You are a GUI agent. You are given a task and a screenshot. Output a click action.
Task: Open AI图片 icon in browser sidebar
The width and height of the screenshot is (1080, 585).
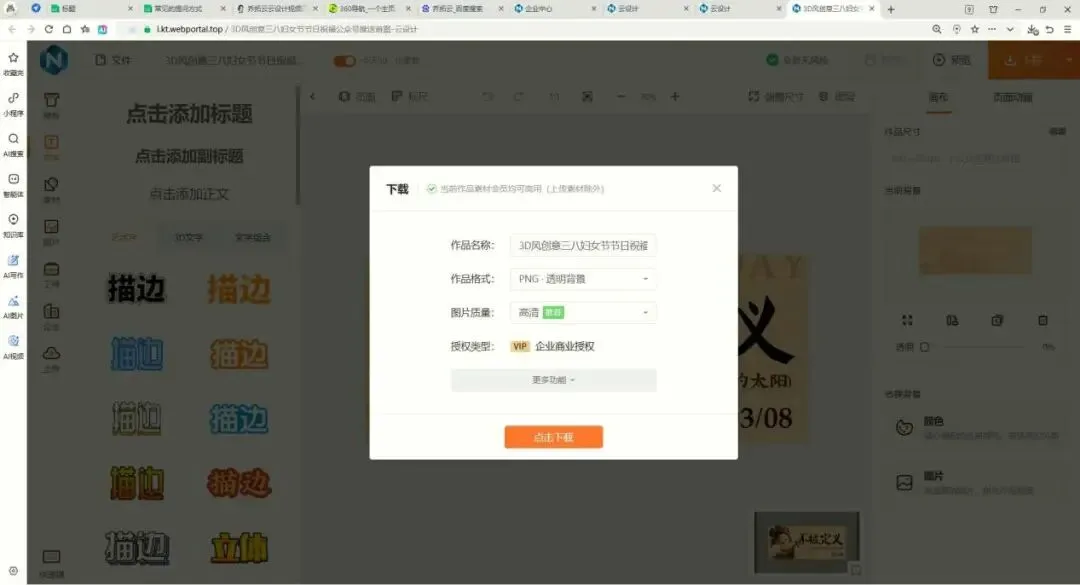coord(13,300)
